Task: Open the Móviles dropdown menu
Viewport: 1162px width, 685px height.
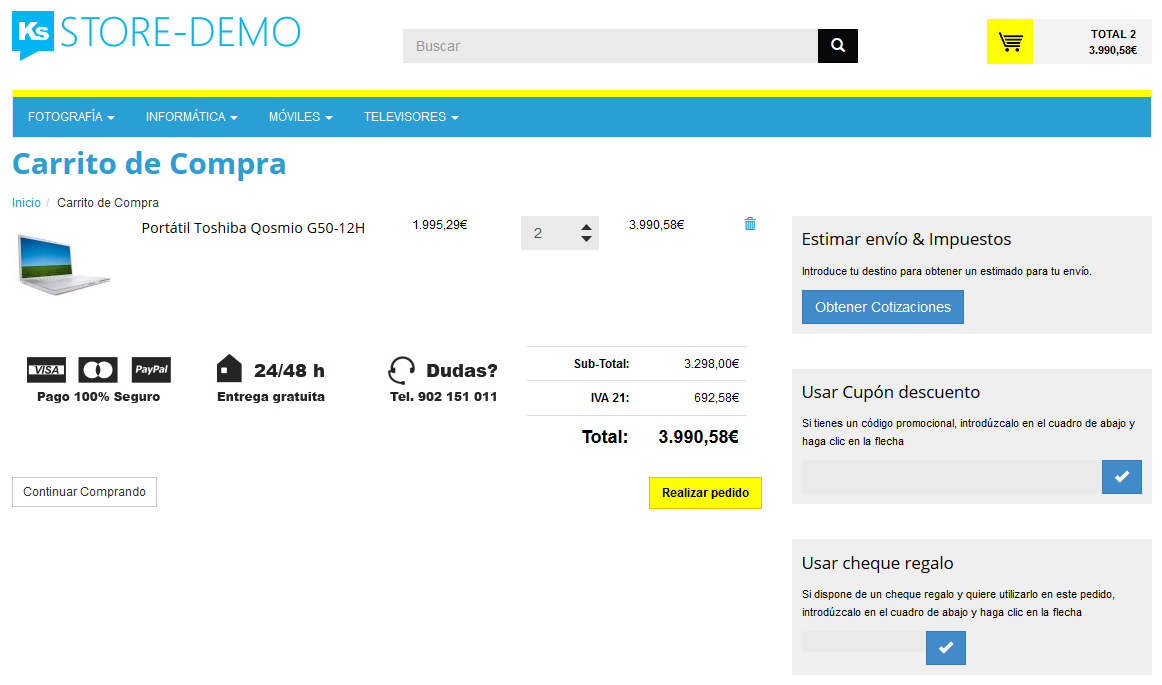Action: coord(300,117)
